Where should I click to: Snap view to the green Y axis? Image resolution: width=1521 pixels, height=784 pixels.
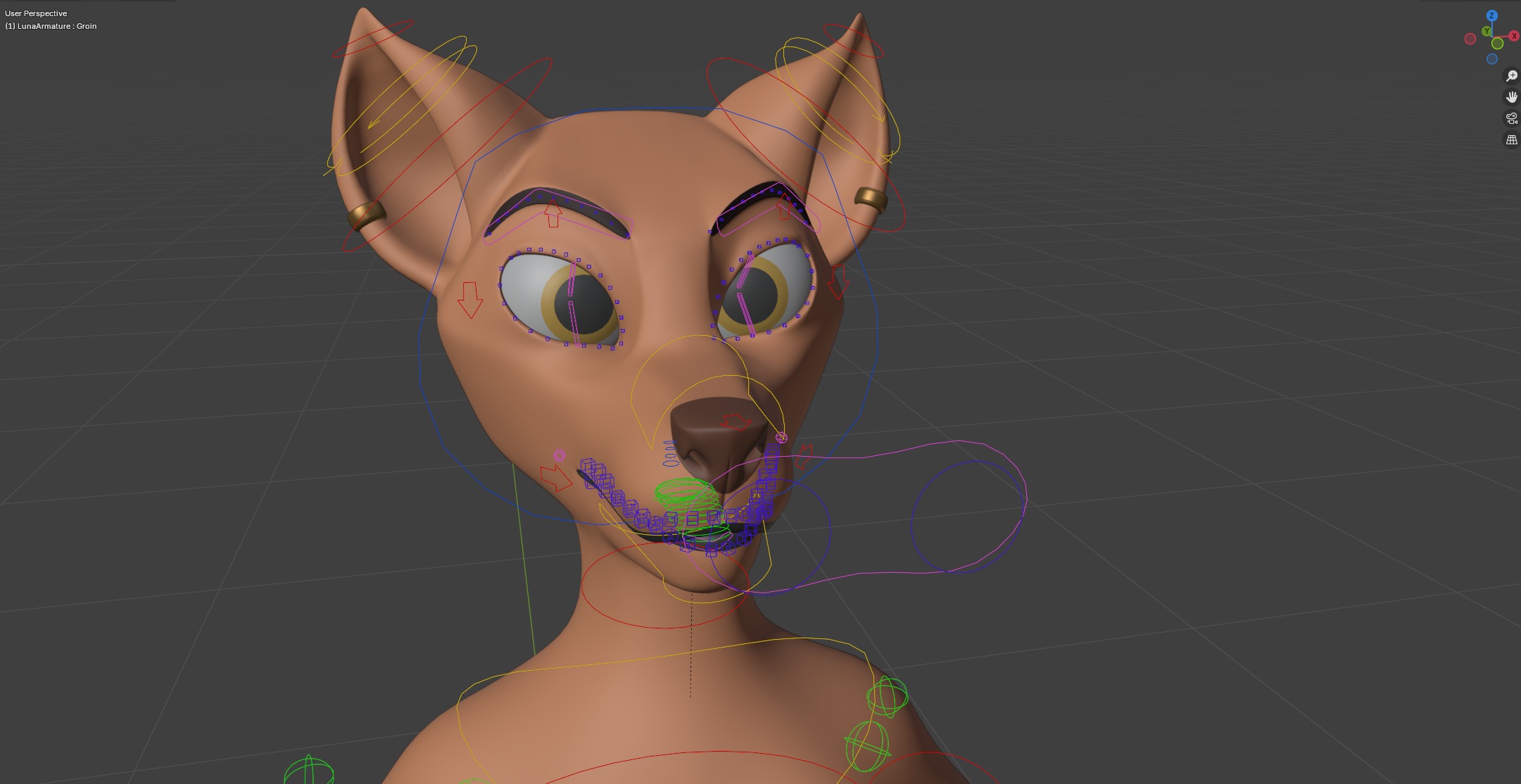coord(1487,31)
